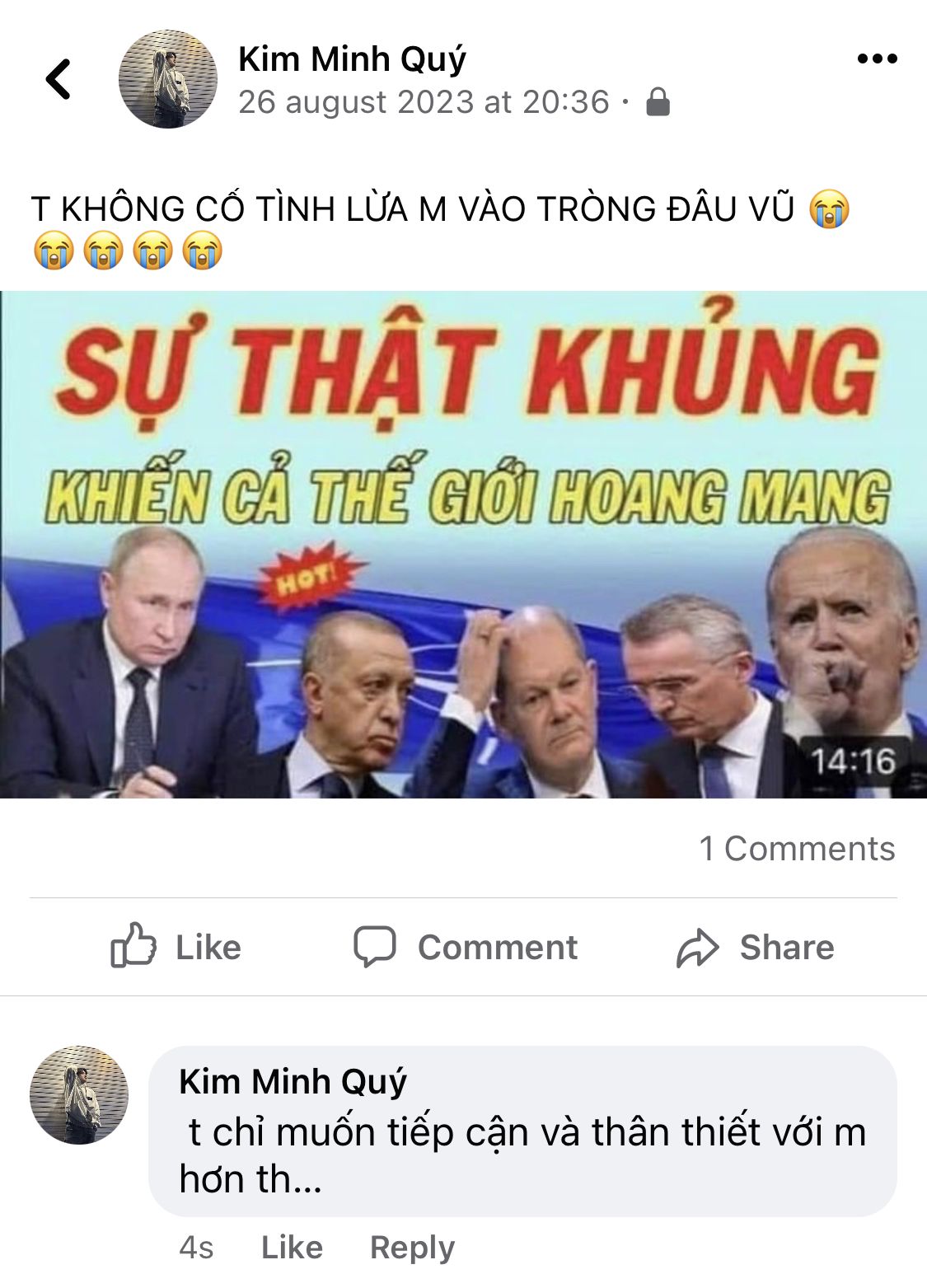Tap the post caption text
The image size is (927, 1288).
[x=441, y=230]
